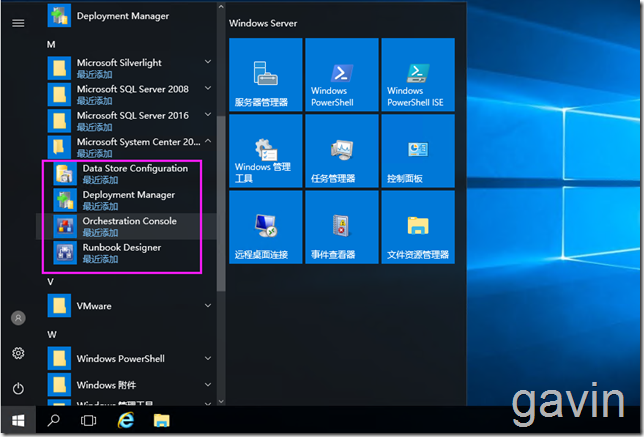Click the Windows Start button

(x=18, y=420)
